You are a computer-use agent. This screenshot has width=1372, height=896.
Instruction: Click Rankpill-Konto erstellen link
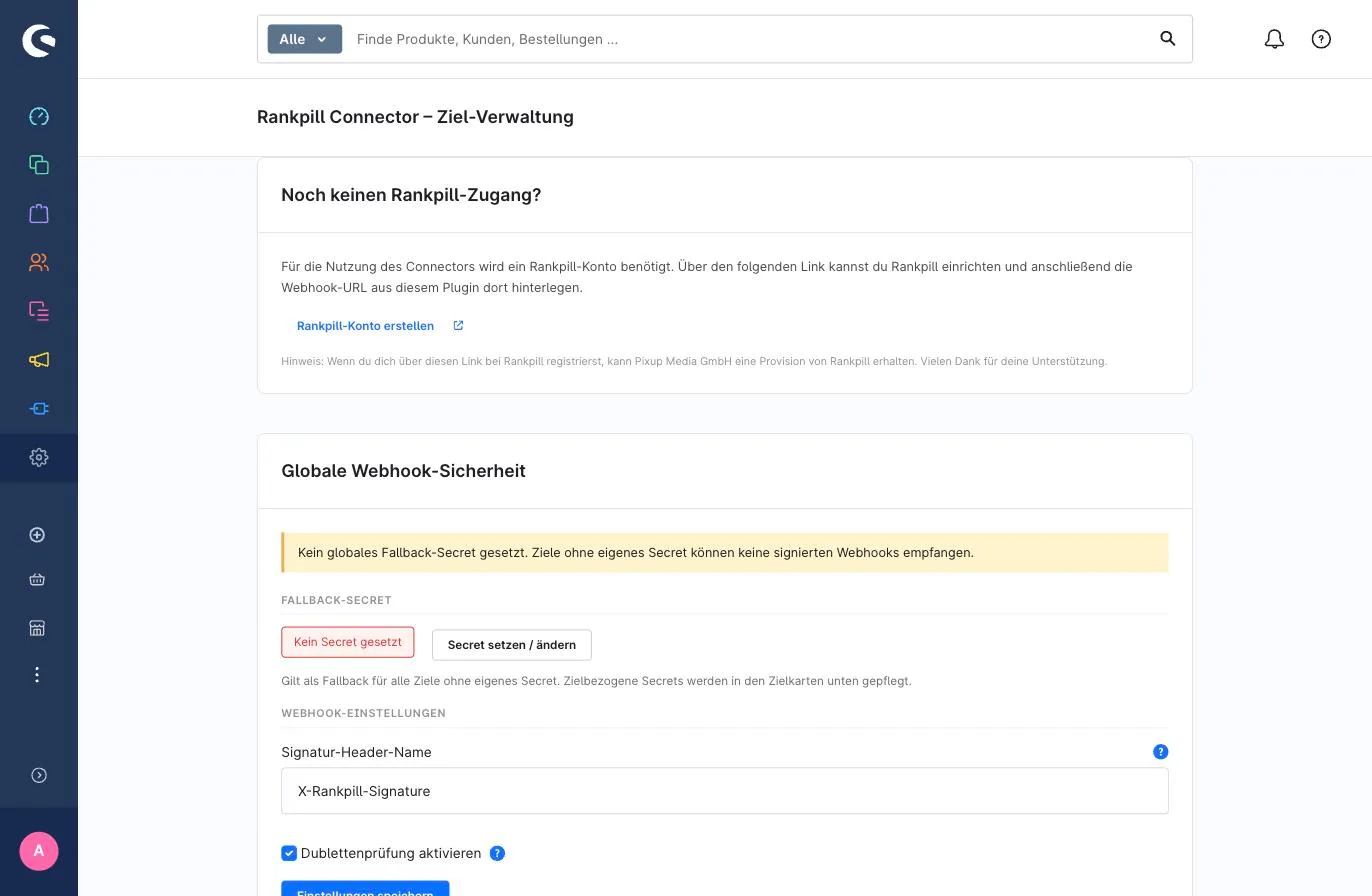coord(365,326)
